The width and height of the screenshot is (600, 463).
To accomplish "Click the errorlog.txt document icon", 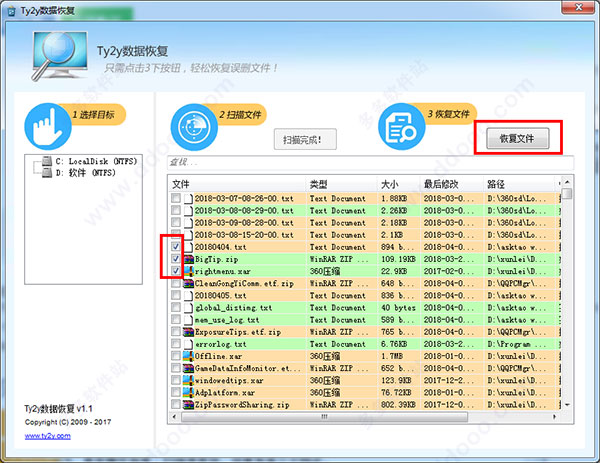I will (x=188, y=344).
